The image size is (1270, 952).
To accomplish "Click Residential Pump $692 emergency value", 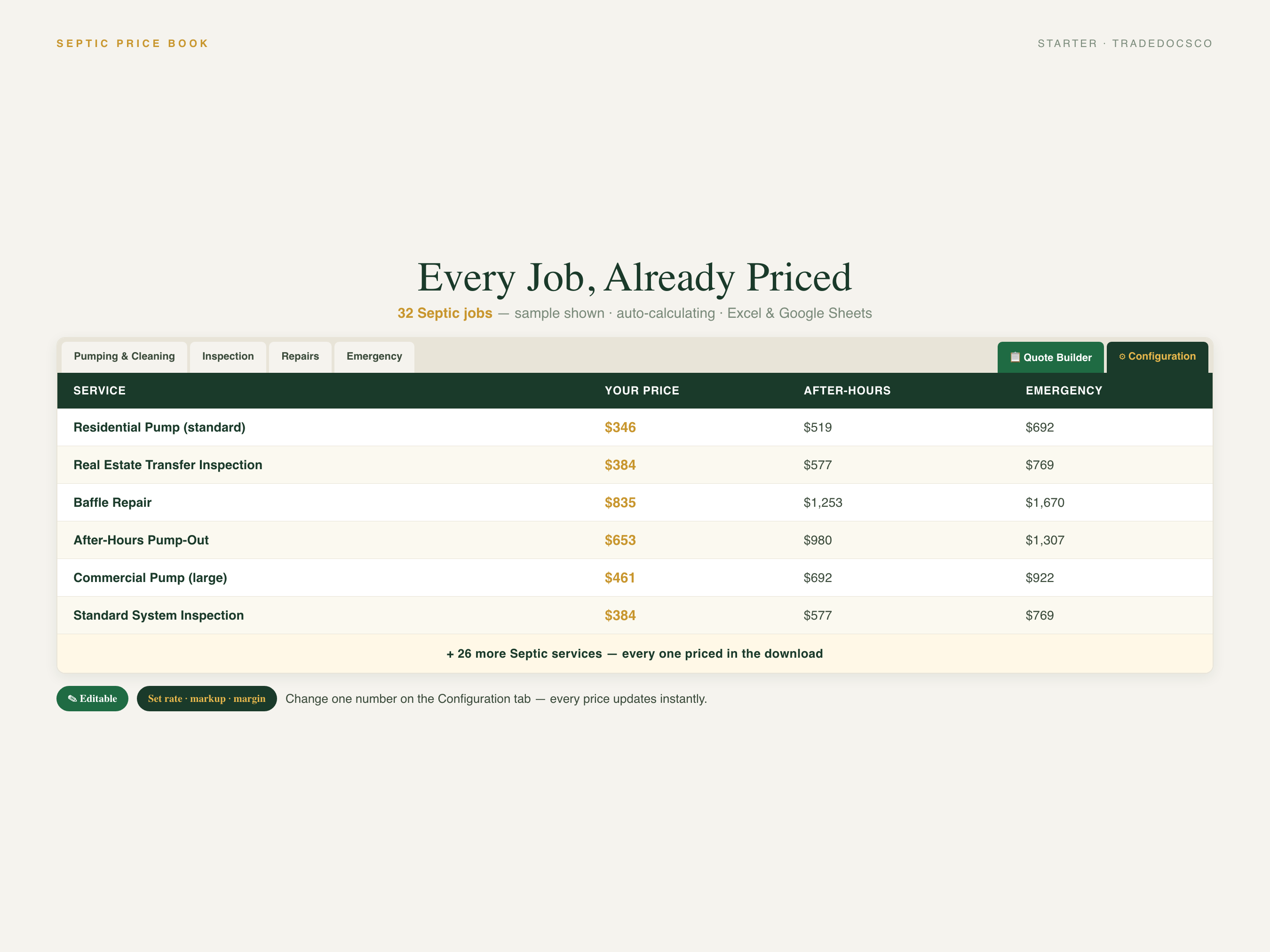I will click(1040, 427).
